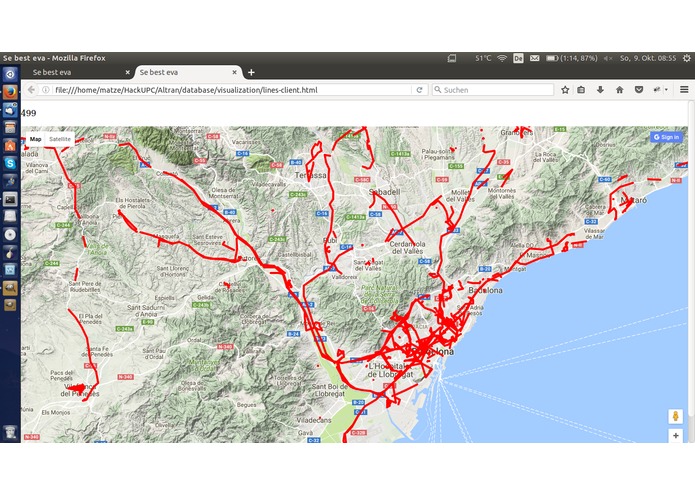Bookmark this page with the star icon
This screenshot has height=494, width=695.
(x=565, y=90)
